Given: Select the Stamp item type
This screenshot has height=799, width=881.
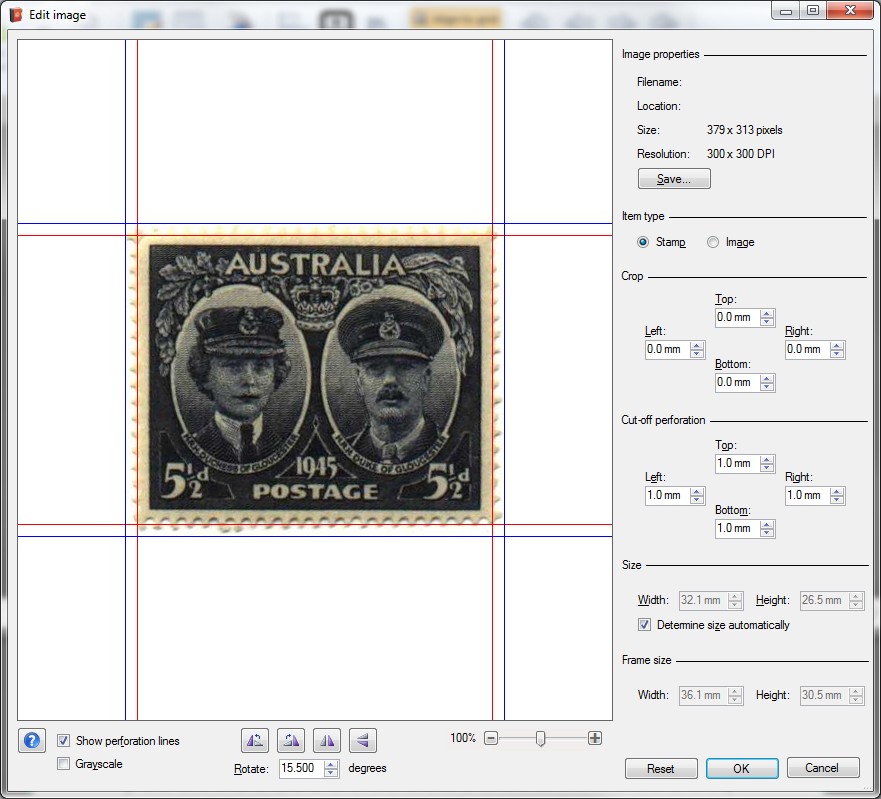Looking at the screenshot, I should [643, 242].
